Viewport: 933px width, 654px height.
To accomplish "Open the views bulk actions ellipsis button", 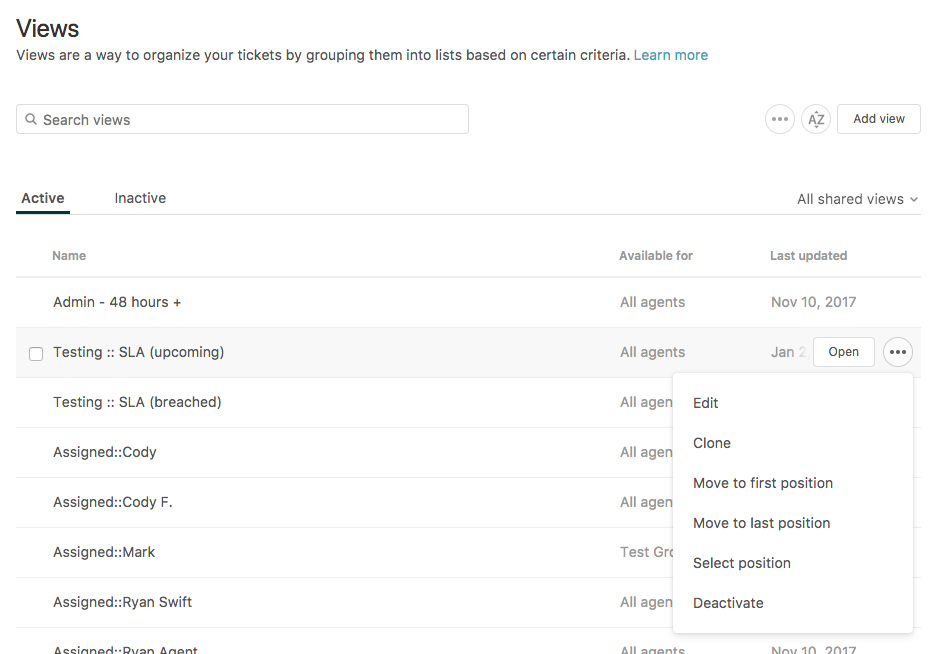I will pos(779,119).
